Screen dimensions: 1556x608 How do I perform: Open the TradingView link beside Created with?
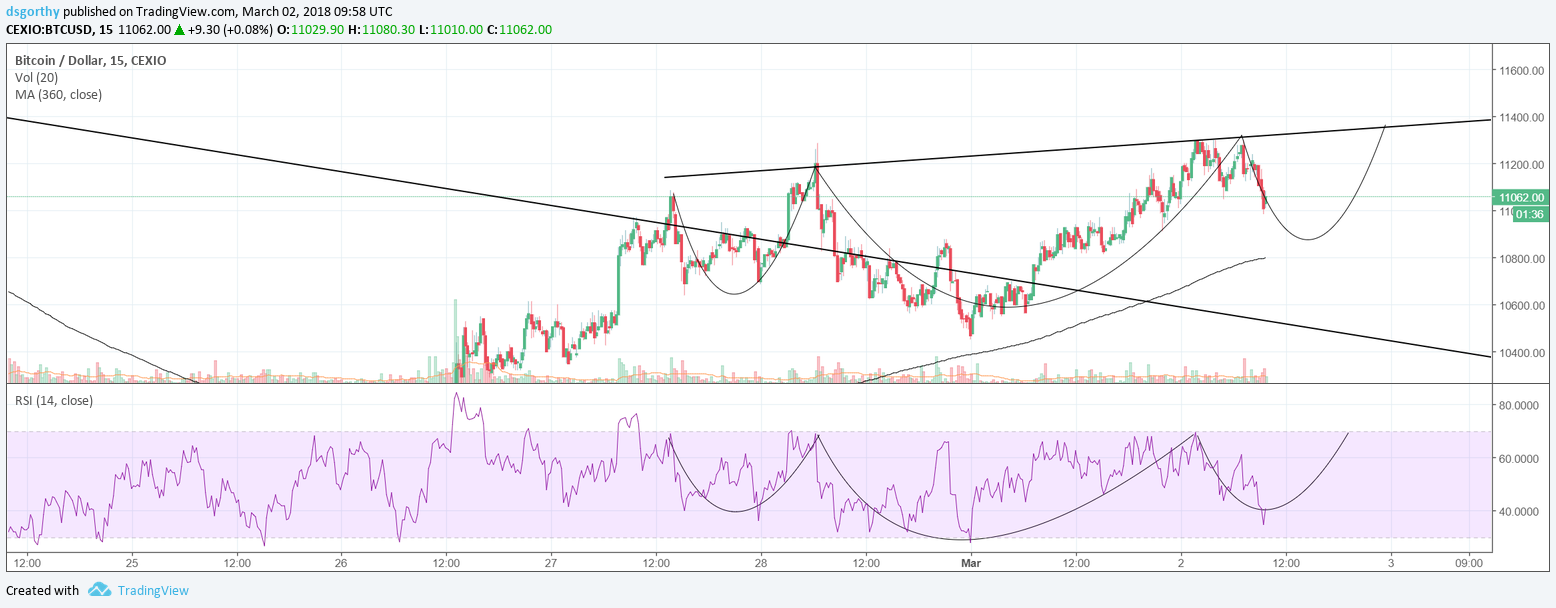tap(153, 590)
